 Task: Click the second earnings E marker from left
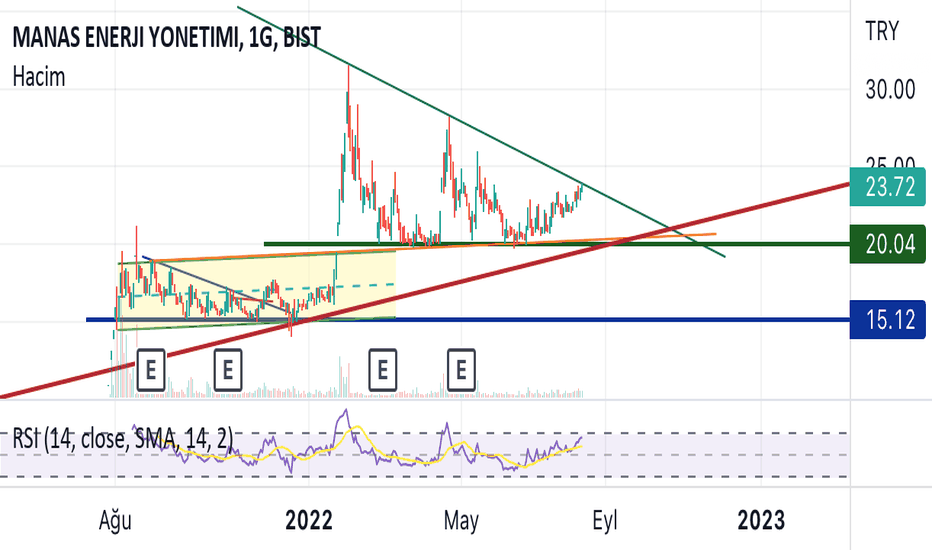pos(228,370)
